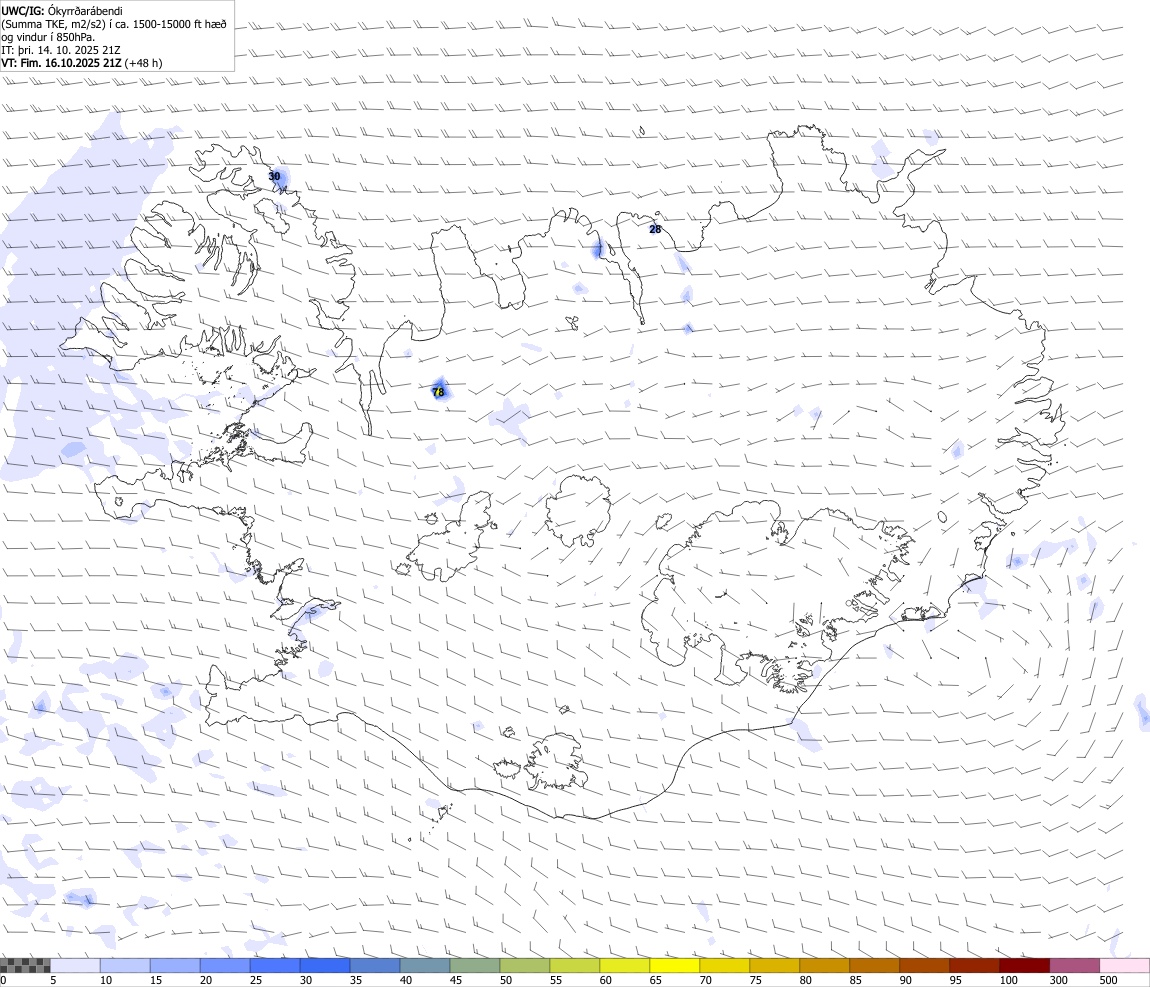The image size is (1150, 987).
Task: Select the legend label "90"
Action: point(905,980)
